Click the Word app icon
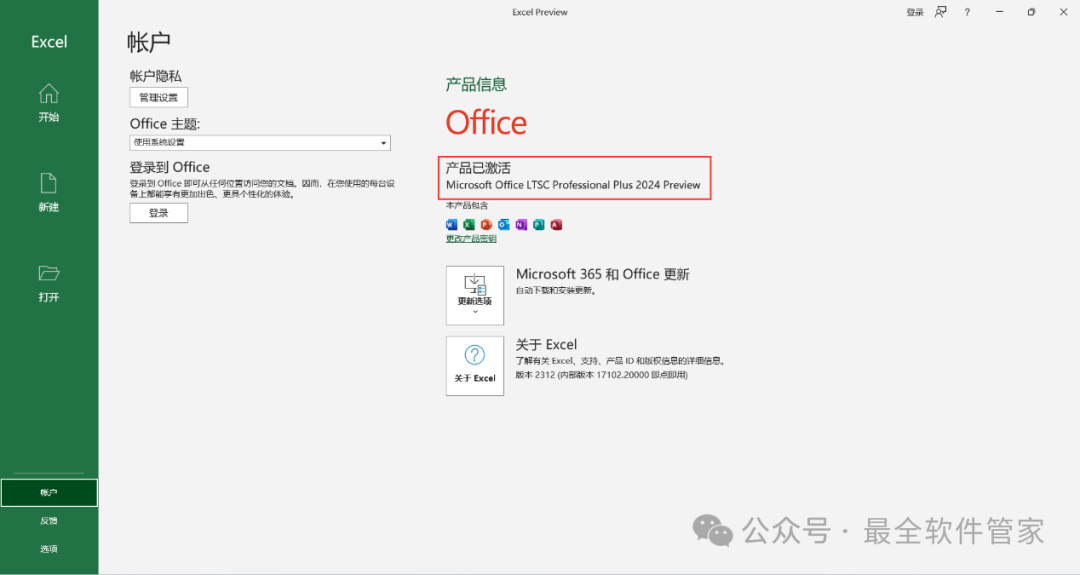This screenshot has height=575, width=1080. [x=451, y=224]
